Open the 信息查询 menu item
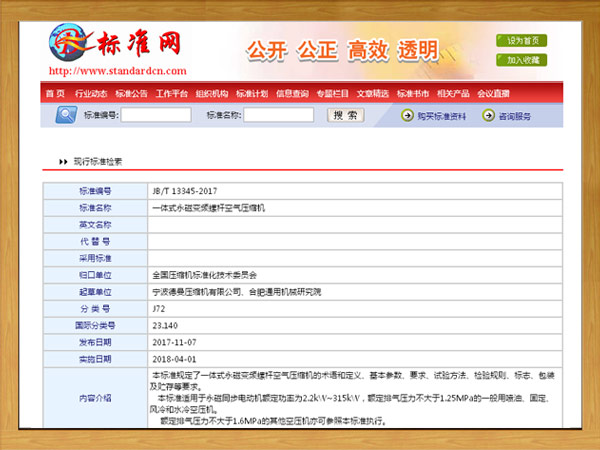600x450 pixels. coord(292,93)
